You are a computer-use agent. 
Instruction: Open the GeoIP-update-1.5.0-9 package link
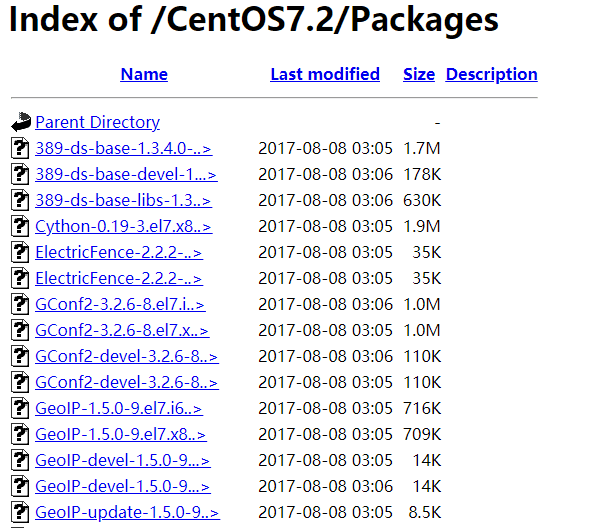coord(126,512)
